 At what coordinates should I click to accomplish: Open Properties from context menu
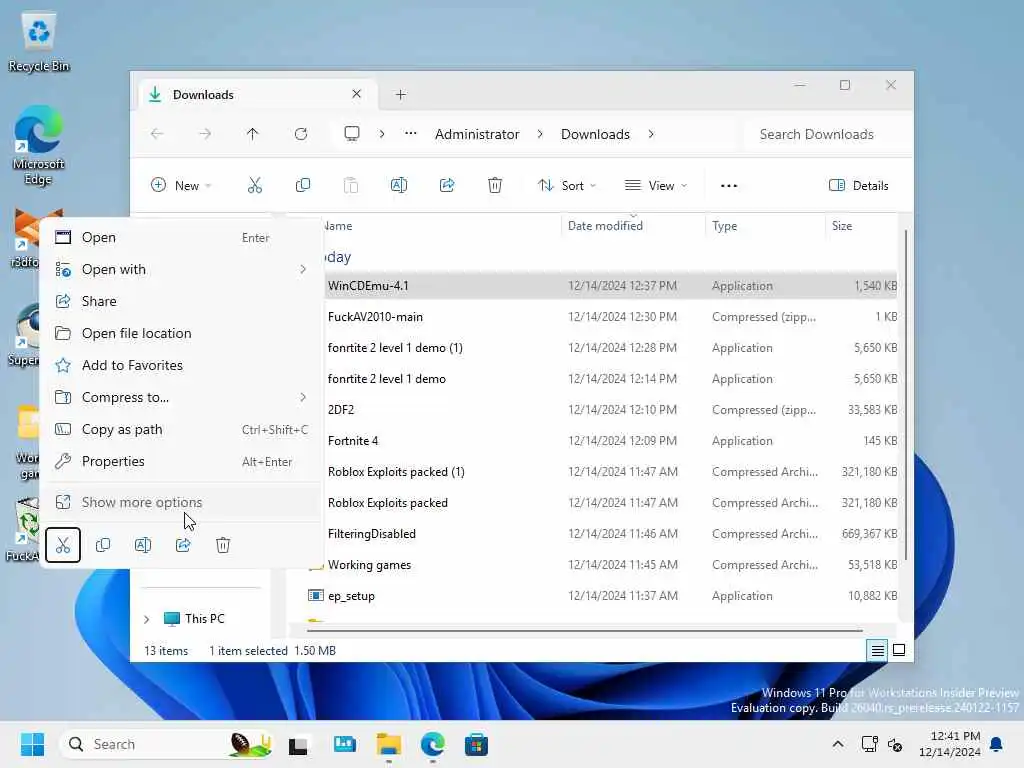(182, 461)
